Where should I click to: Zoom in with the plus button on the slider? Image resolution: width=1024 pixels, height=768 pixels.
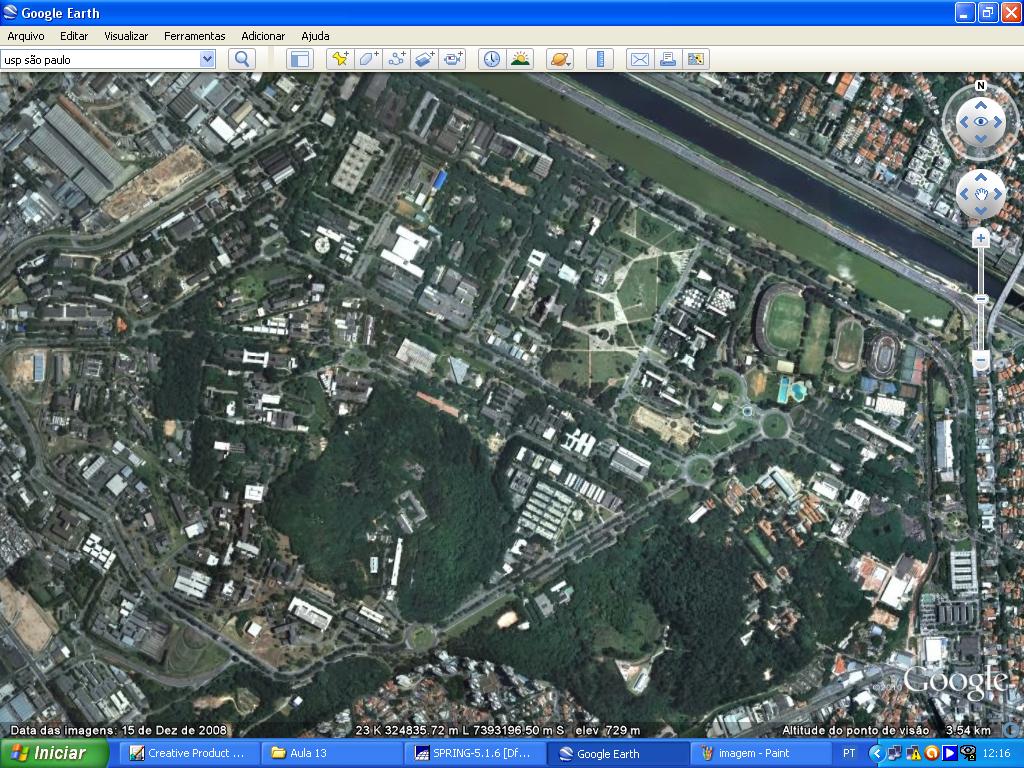coord(980,238)
